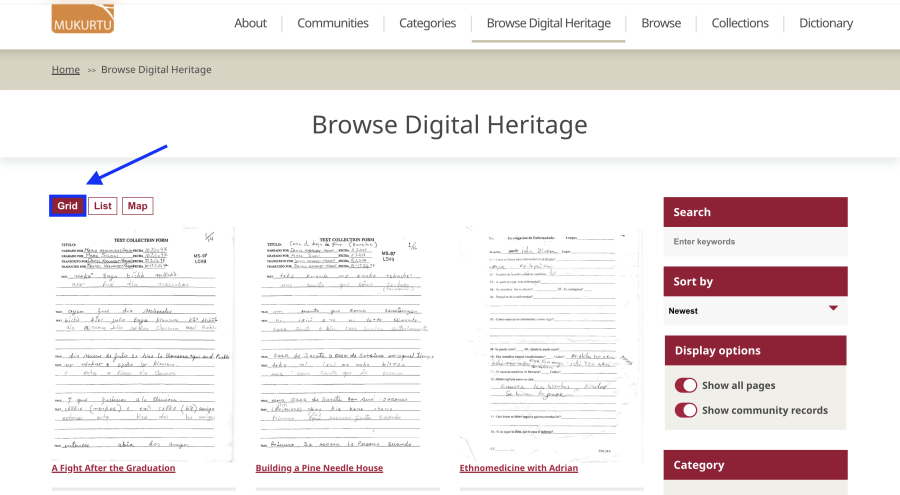Open the About menu item
The width and height of the screenshot is (900, 495).
click(x=250, y=23)
